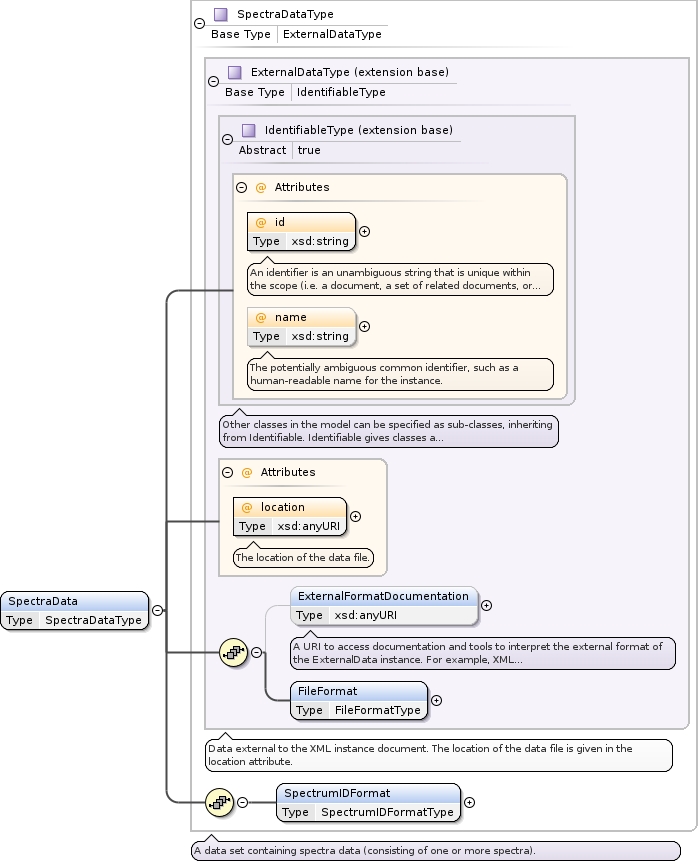Click the ExternalDataType purple square icon
This screenshot has height=864, width=699.
click(235, 73)
